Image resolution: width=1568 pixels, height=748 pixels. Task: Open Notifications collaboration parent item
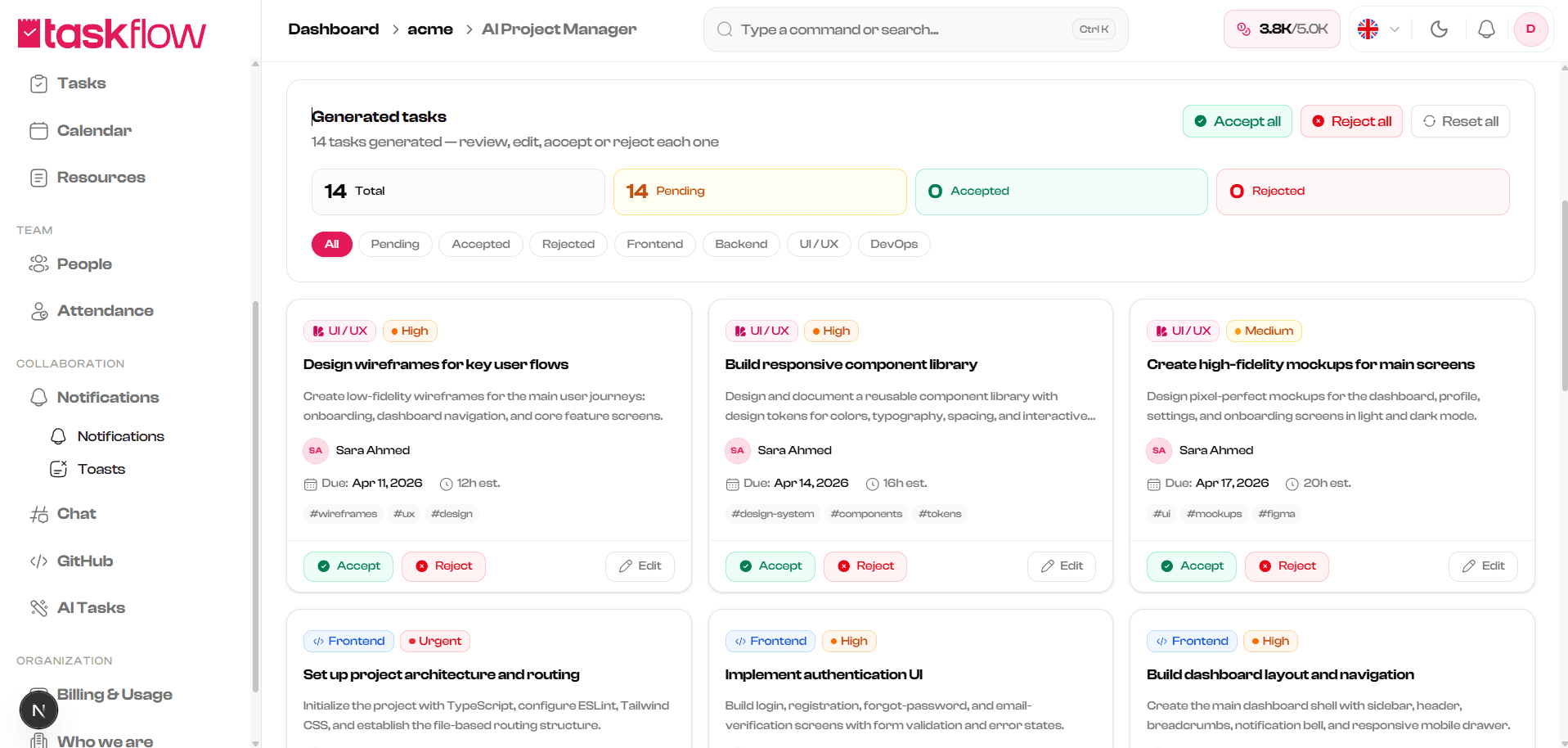tap(94, 398)
